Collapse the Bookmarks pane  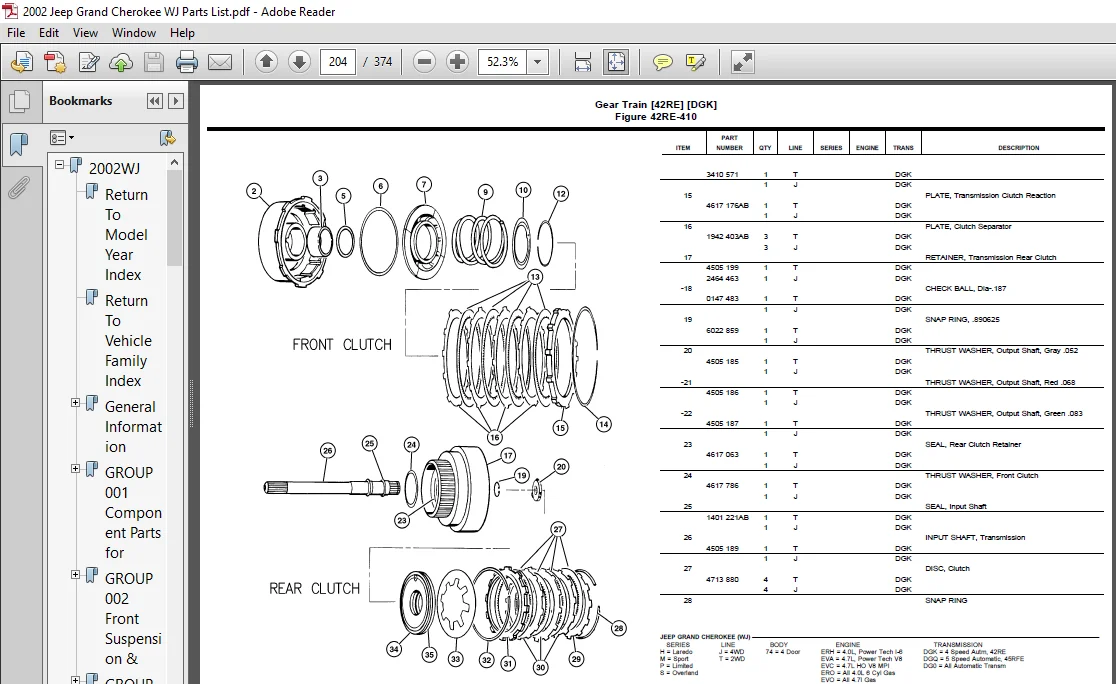154,101
